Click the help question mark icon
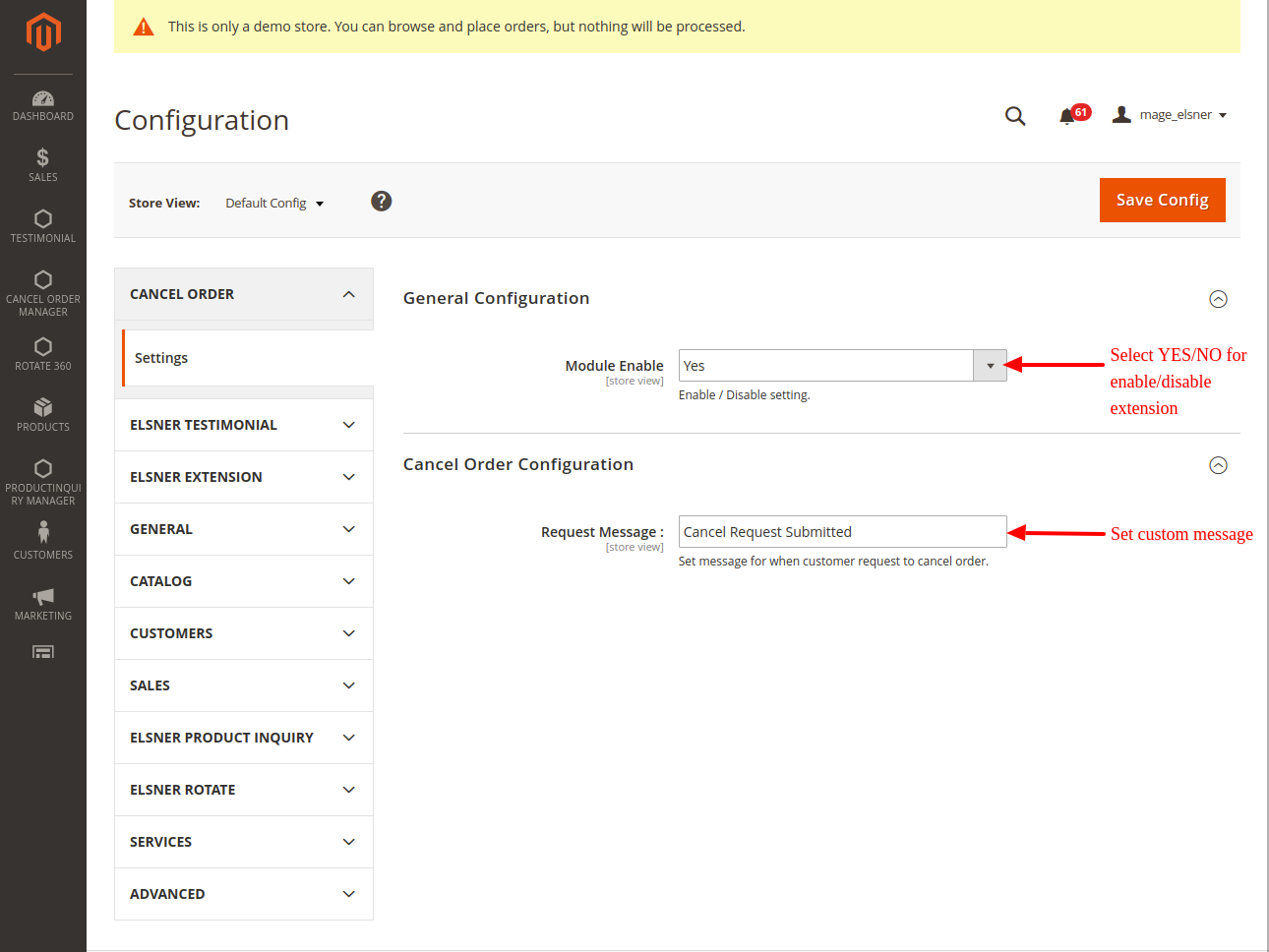This screenshot has height=952, width=1269. [x=381, y=202]
